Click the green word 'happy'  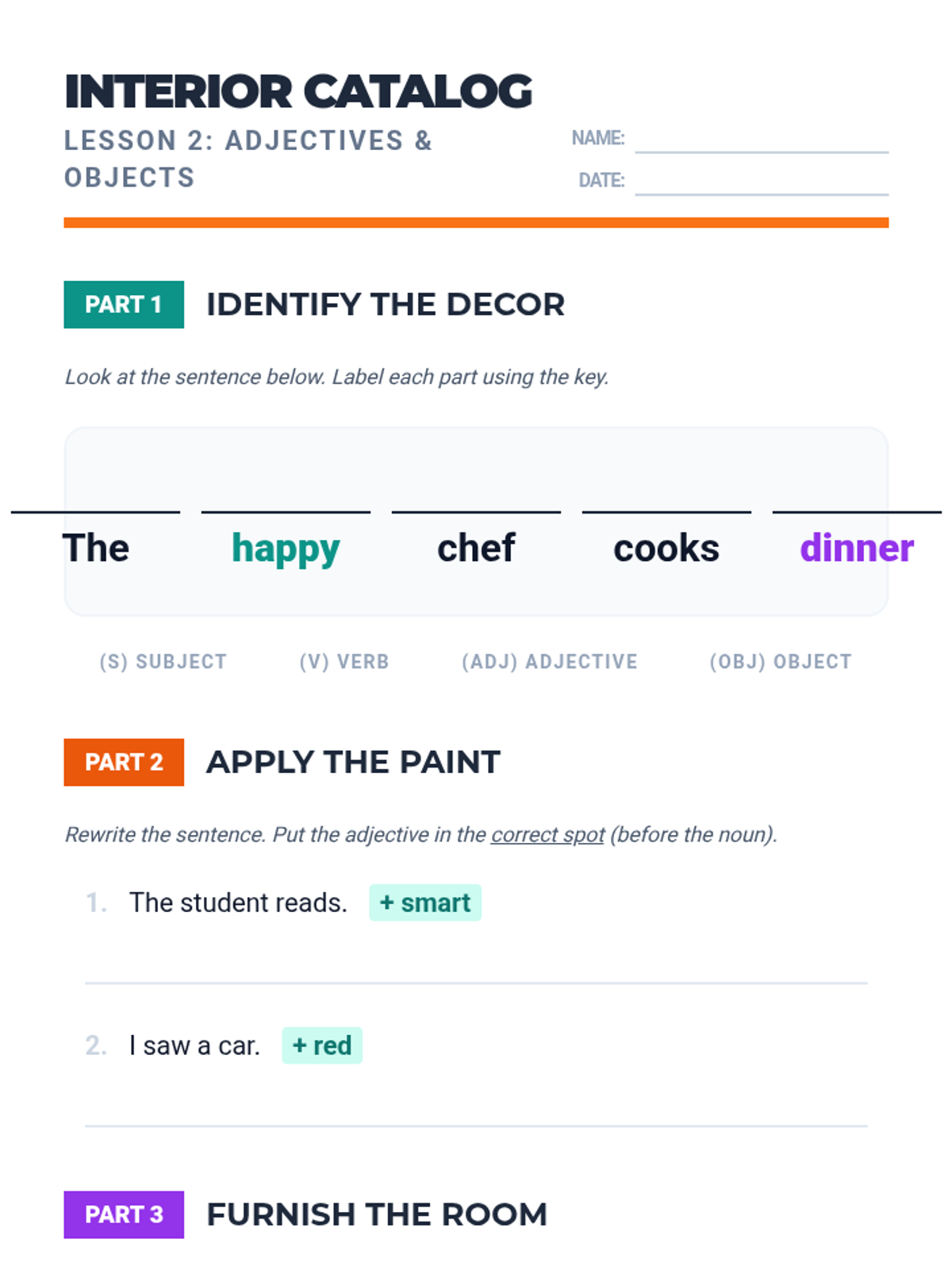286,549
